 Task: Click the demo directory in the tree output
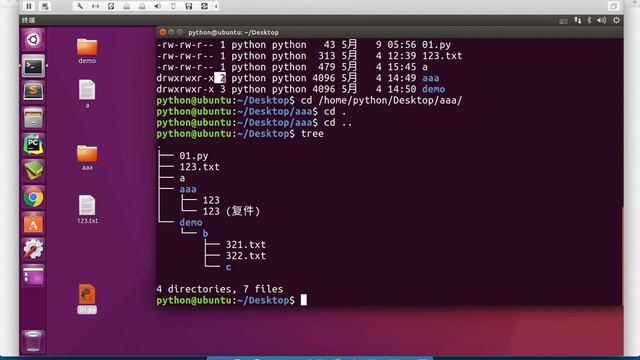click(191, 222)
